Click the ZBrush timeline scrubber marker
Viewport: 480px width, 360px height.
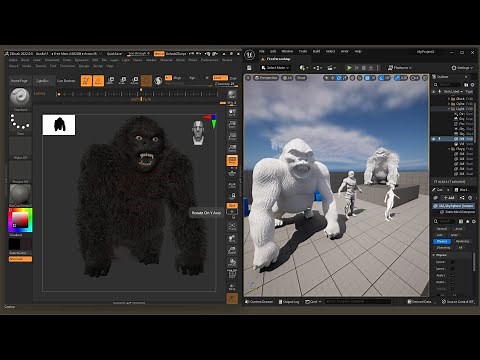pos(141,99)
